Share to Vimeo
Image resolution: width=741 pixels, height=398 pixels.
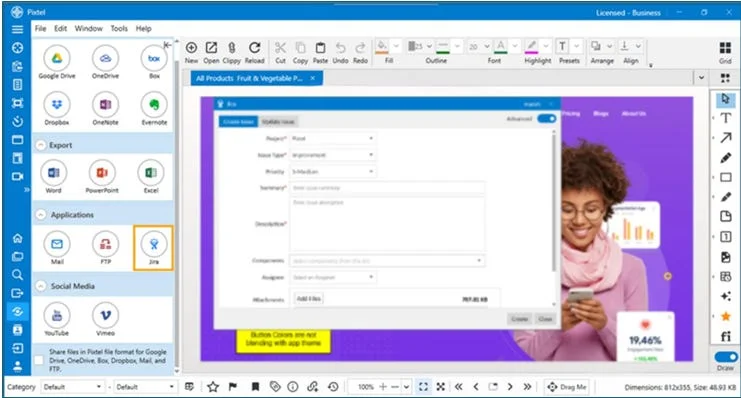tap(105, 315)
